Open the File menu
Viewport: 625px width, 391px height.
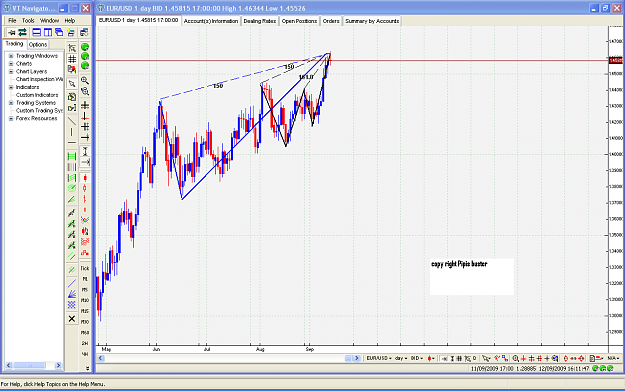click(x=12, y=20)
